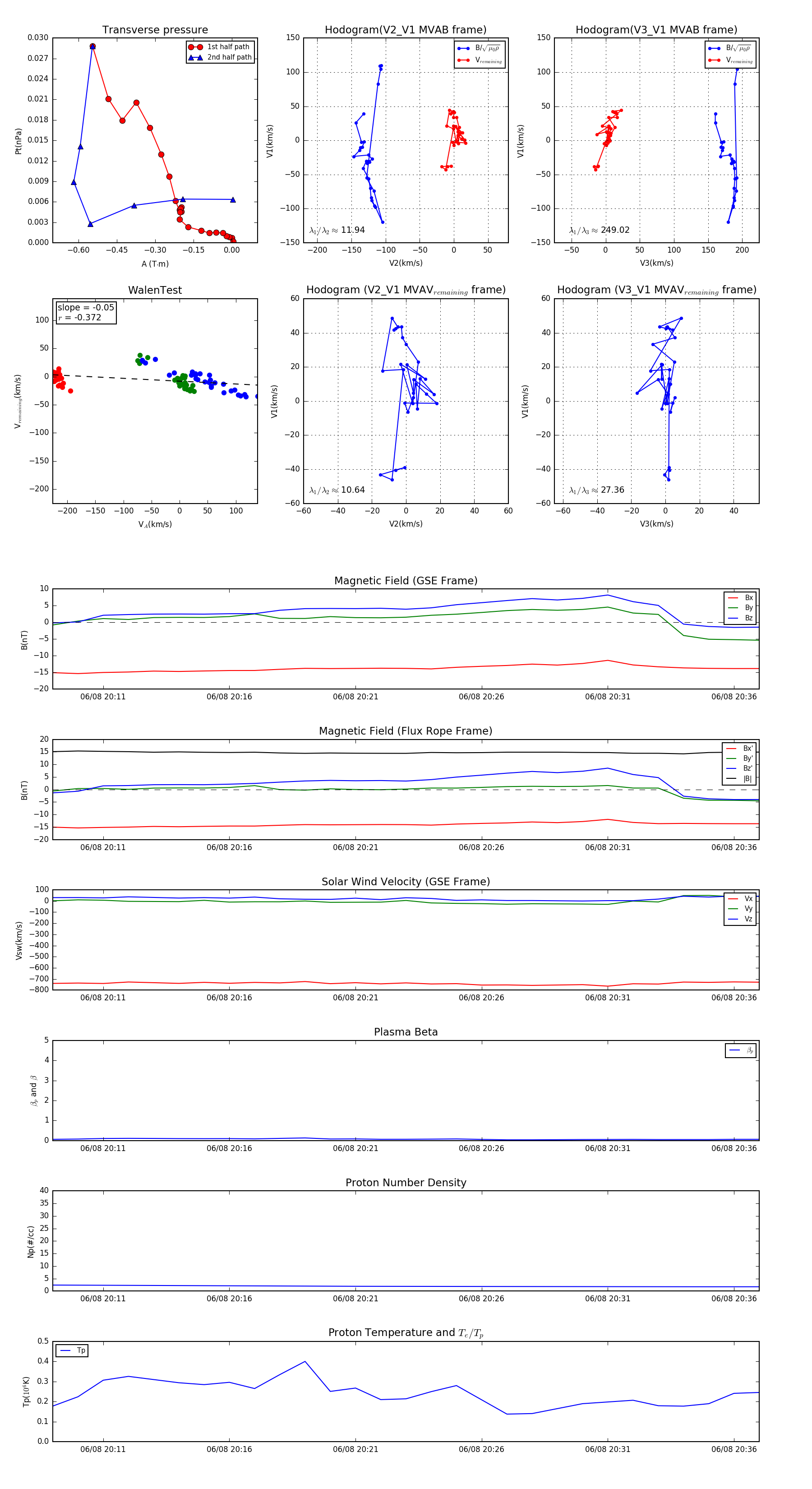Click the 'Transverse pressure' plot title
812x1489 pixels.
155,30
